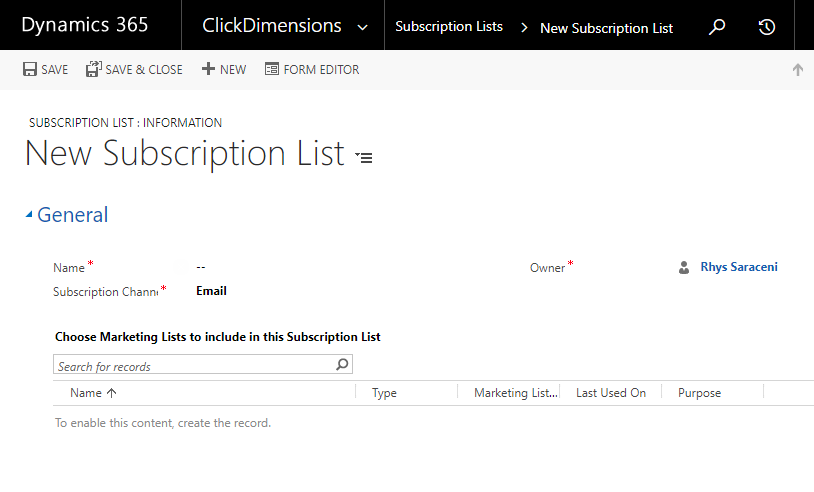Screen dimensions: 814x492
Task: Click the SAVE command label
Action: click(55, 70)
